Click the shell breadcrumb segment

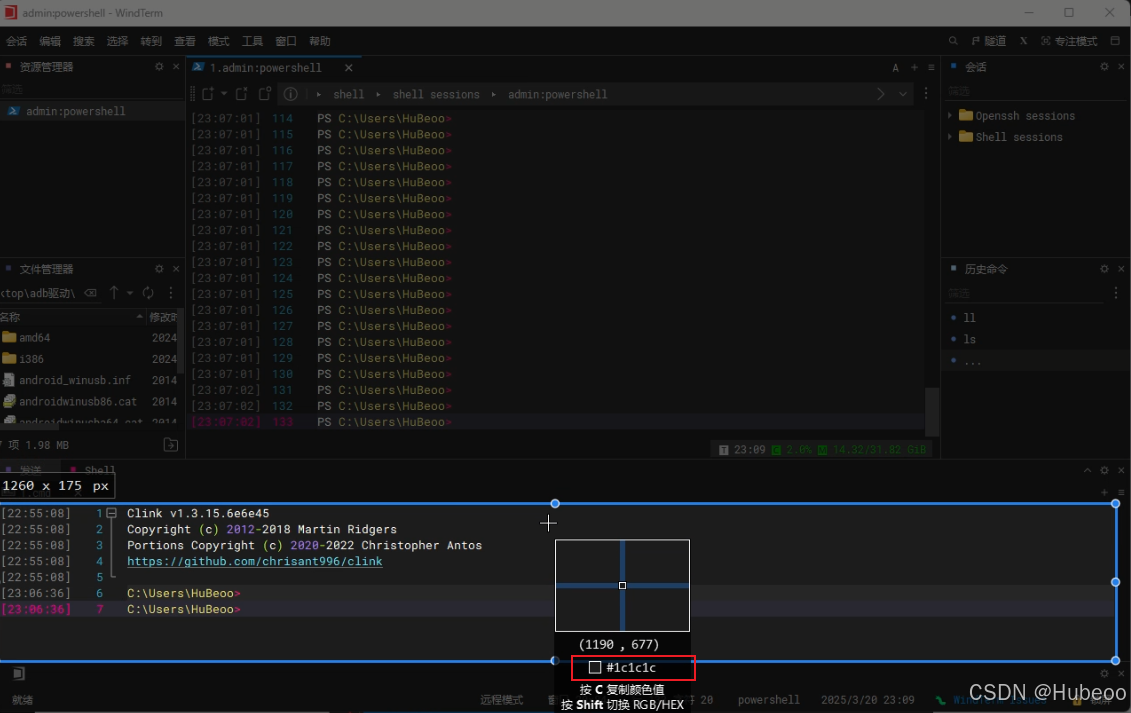[348, 95]
